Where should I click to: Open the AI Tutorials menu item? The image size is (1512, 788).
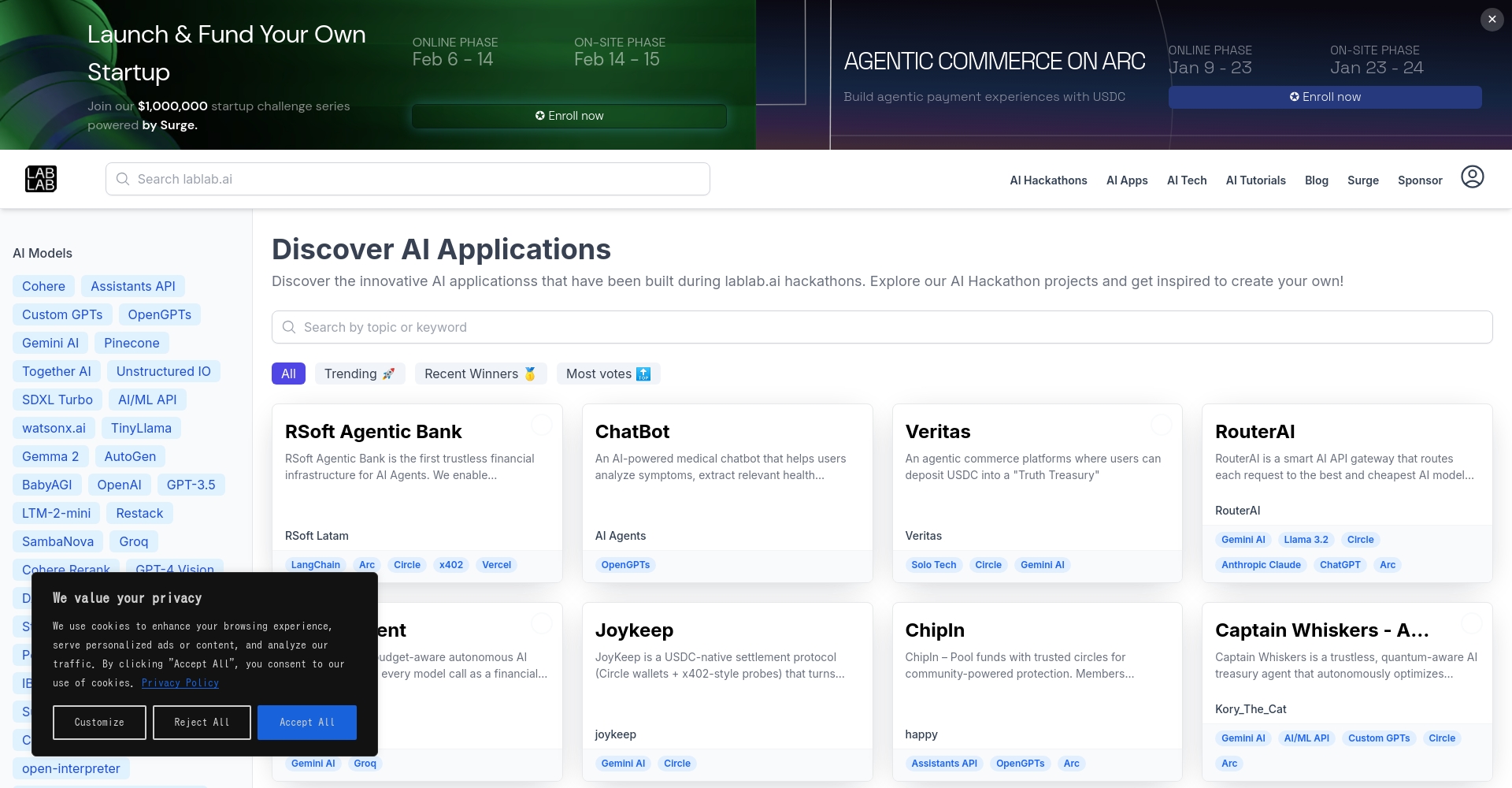pyautogui.click(x=1255, y=180)
